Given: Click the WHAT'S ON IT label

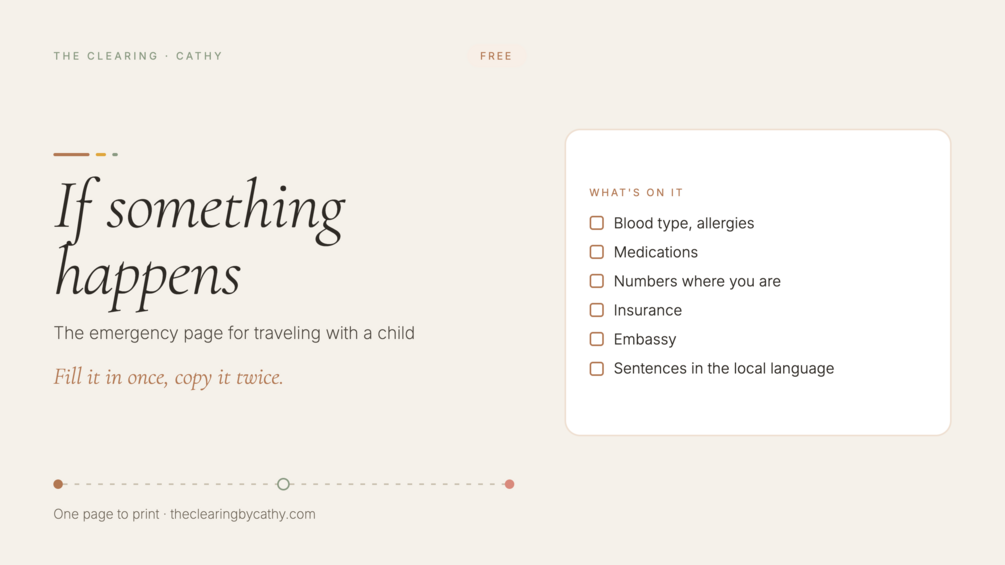Looking at the screenshot, I should pyautogui.click(x=636, y=193).
